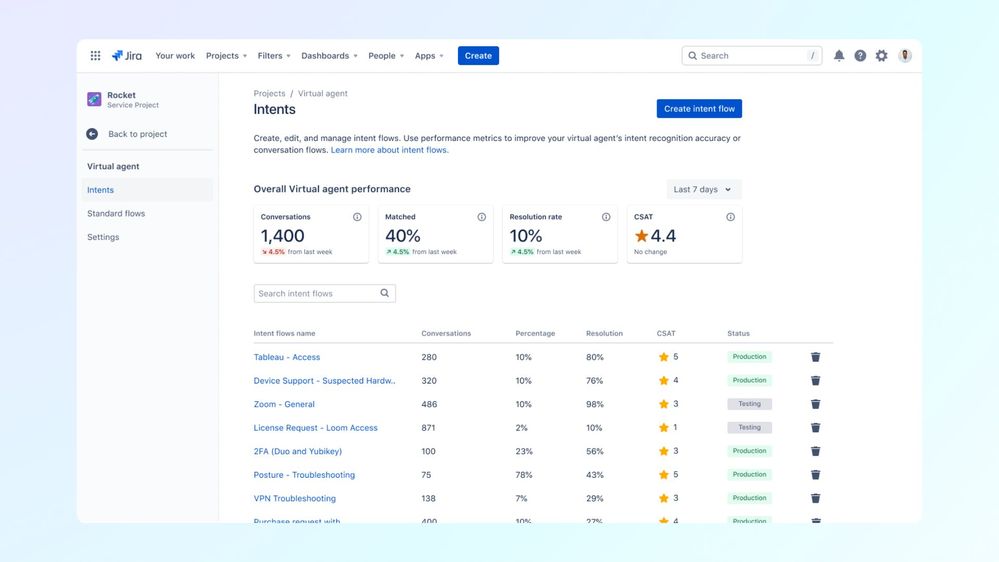The image size is (999, 562).
Task: Show info for Matched metric
Action: click(482, 217)
